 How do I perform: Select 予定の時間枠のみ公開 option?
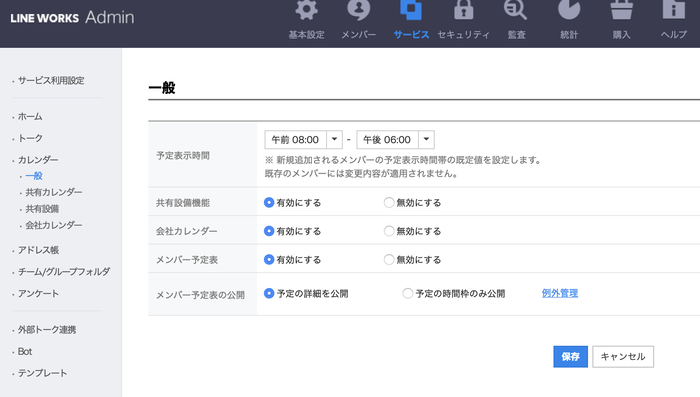point(408,293)
